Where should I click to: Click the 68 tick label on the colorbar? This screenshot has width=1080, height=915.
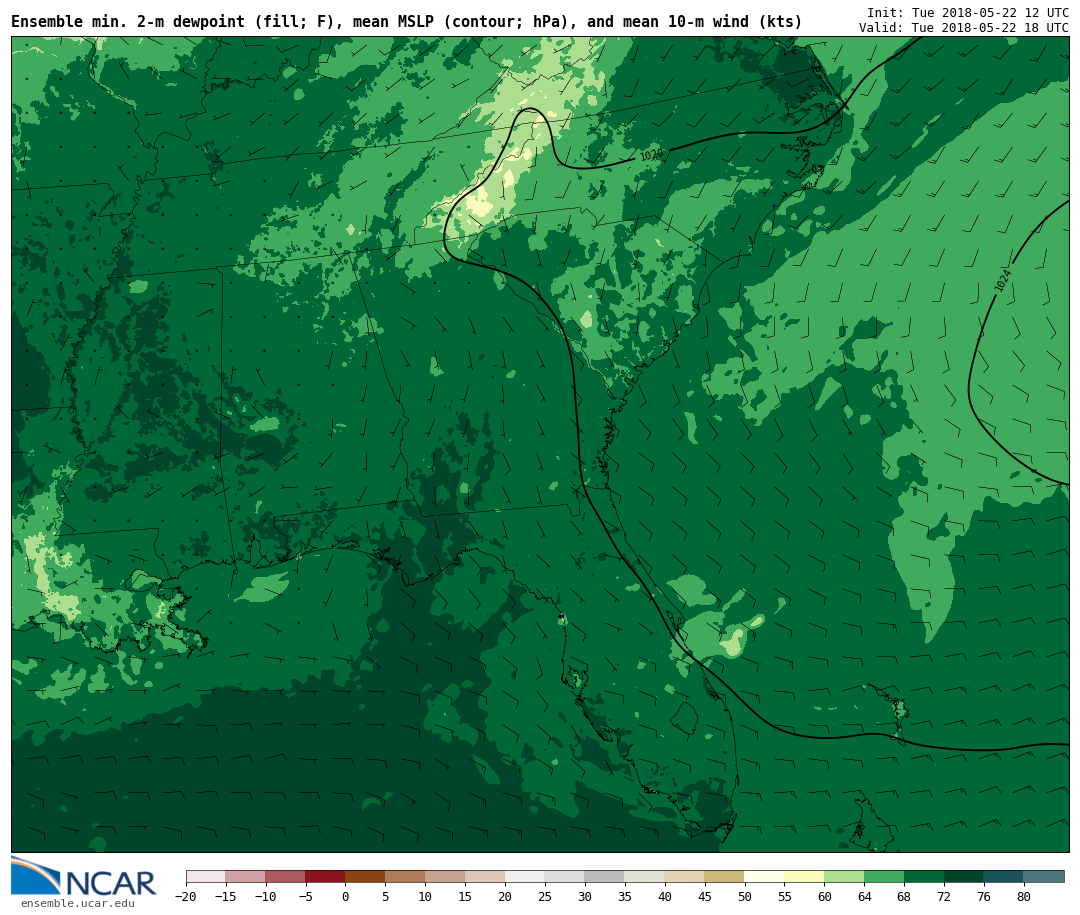pos(904,897)
